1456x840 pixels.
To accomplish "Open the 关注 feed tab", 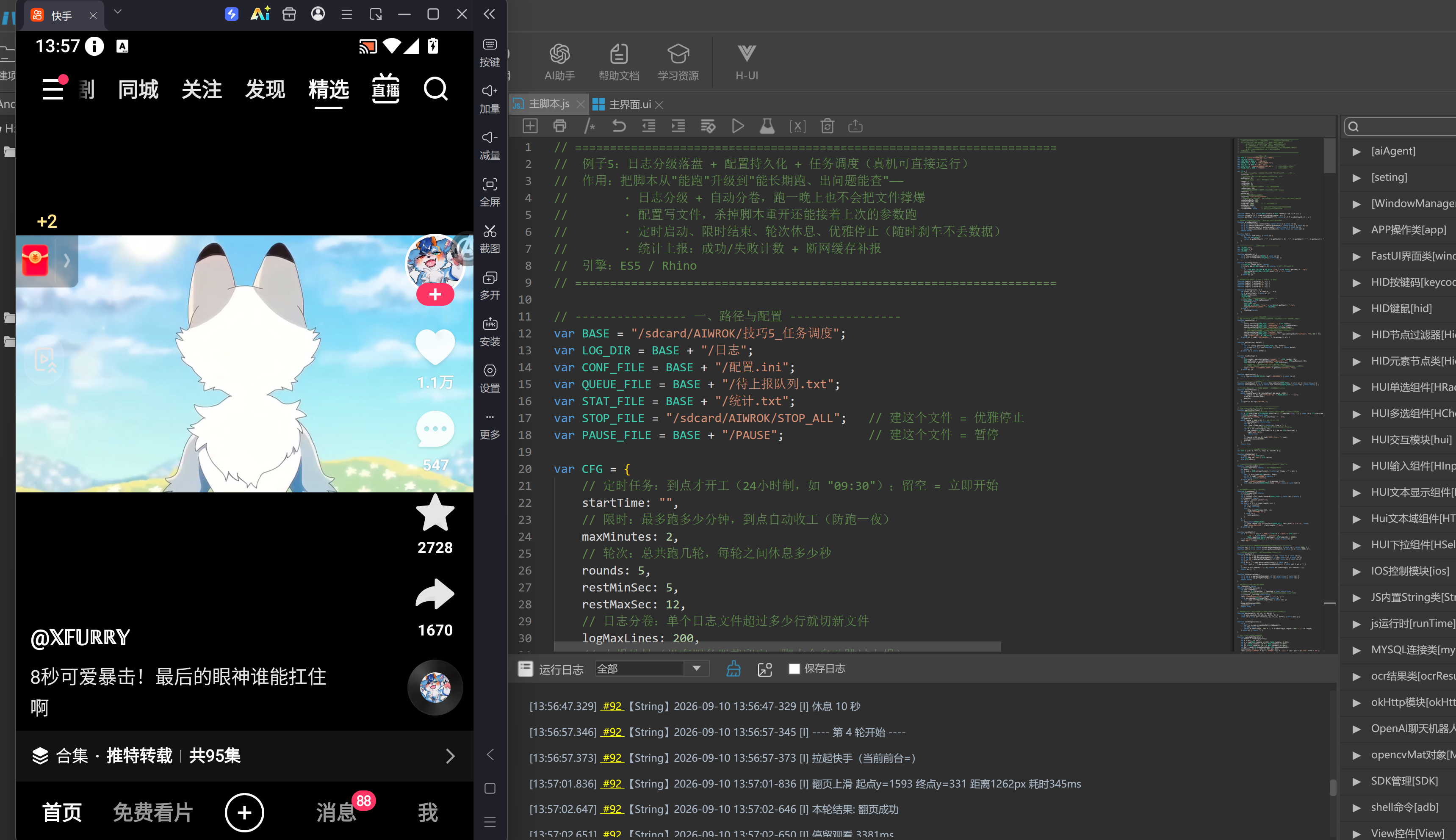I will (x=202, y=89).
